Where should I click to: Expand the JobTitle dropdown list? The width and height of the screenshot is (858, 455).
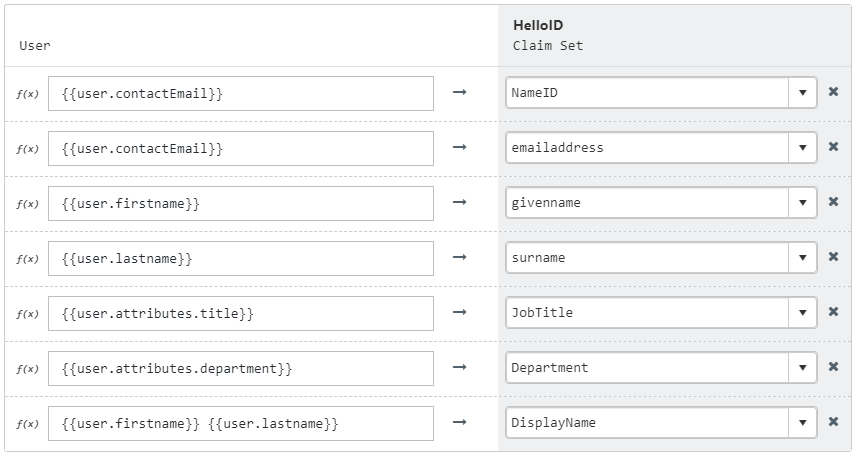coord(803,312)
